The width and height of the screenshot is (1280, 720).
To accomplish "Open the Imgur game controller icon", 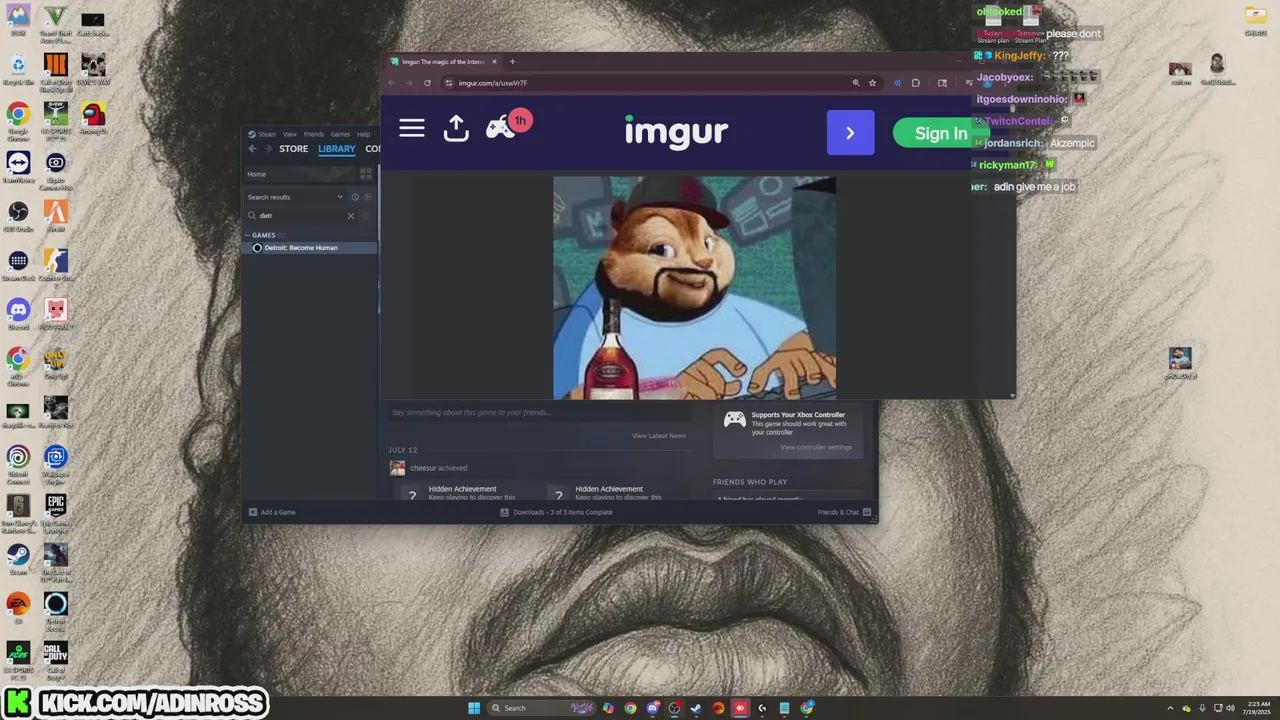I will pos(500,128).
